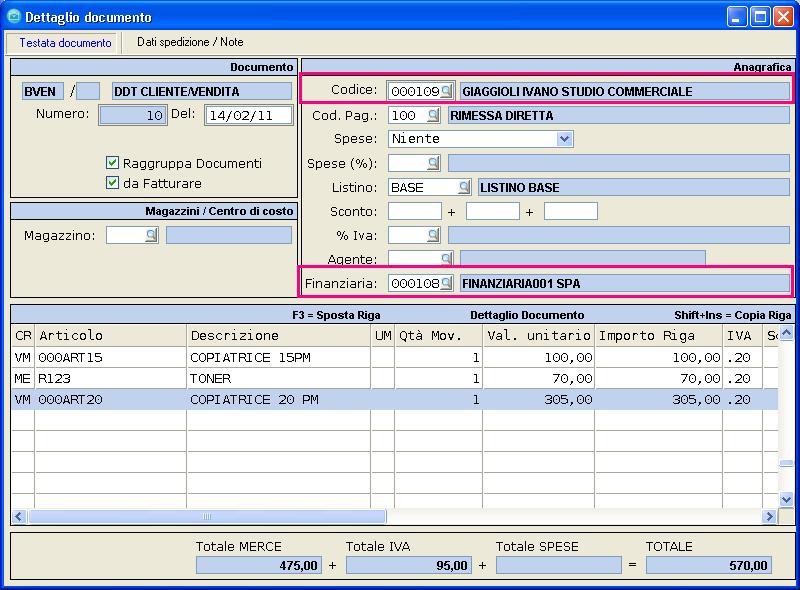Click the second Sconto input field
800x590 pixels.
(x=493, y=211)
